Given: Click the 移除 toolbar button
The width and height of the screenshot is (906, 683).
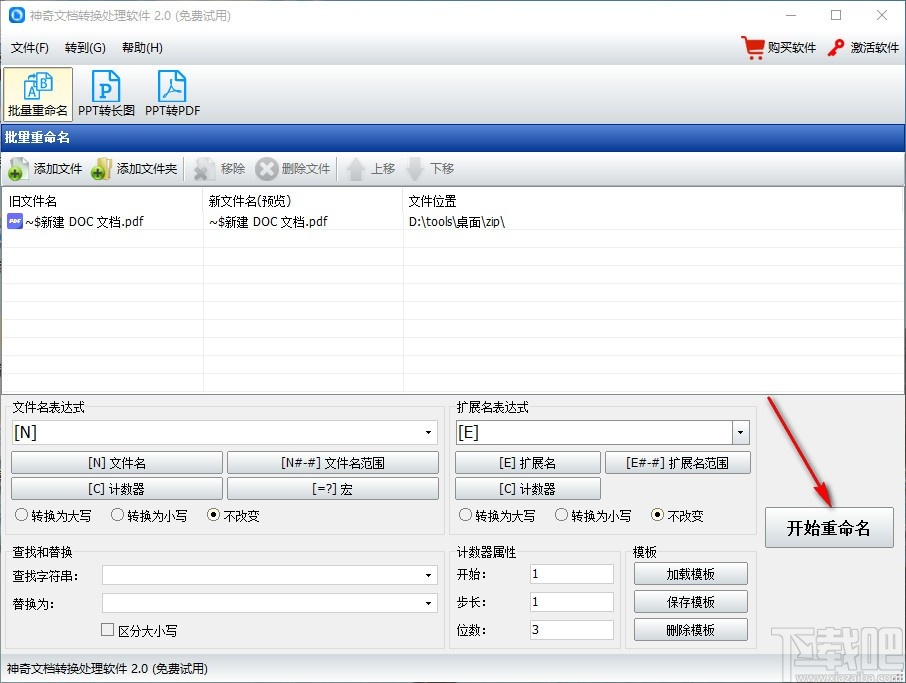Looking at the screenshot, I should 220,169.
